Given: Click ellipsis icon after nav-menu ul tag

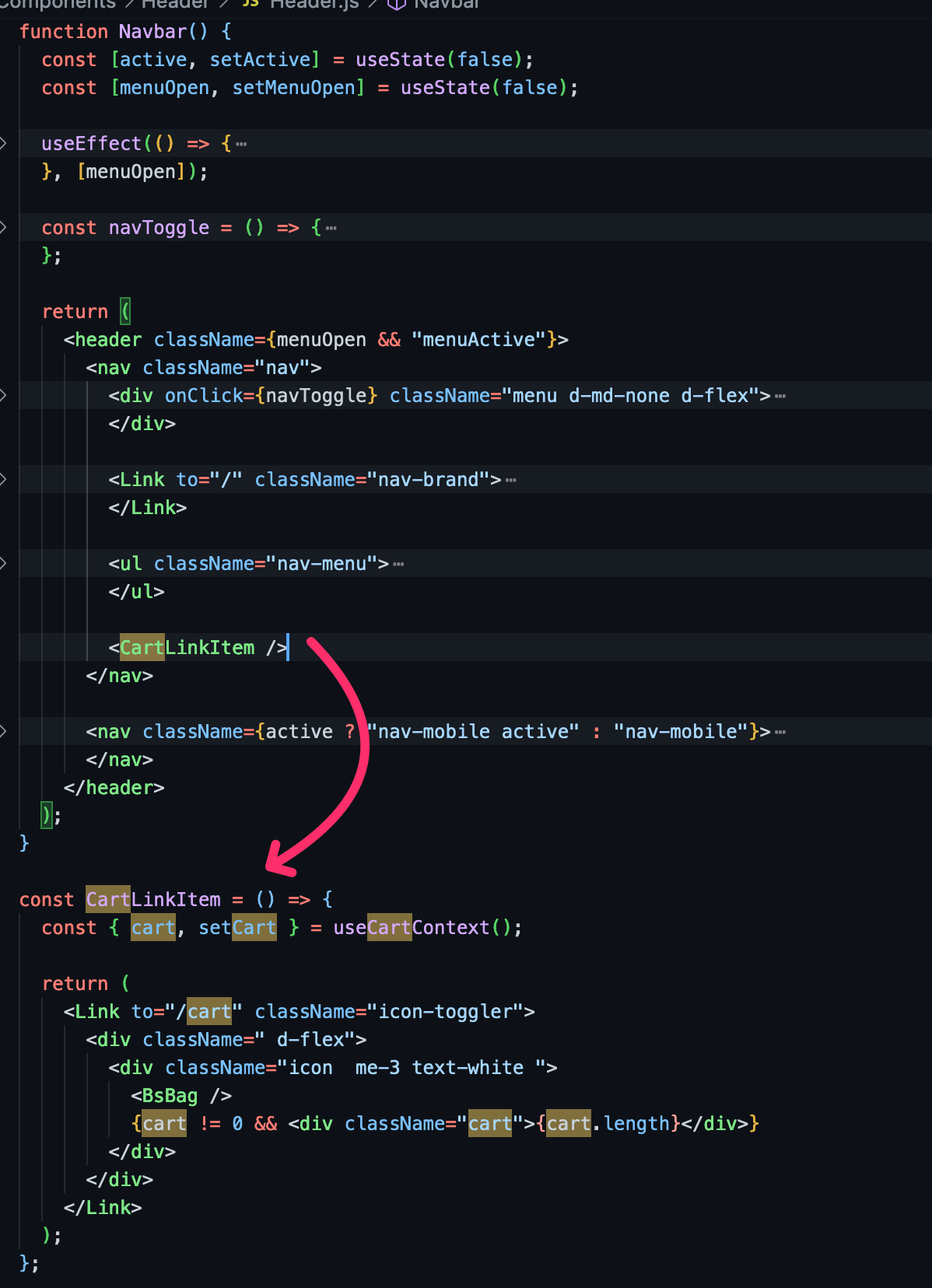Looking at the screenshot, I should (x=398, y=564).
